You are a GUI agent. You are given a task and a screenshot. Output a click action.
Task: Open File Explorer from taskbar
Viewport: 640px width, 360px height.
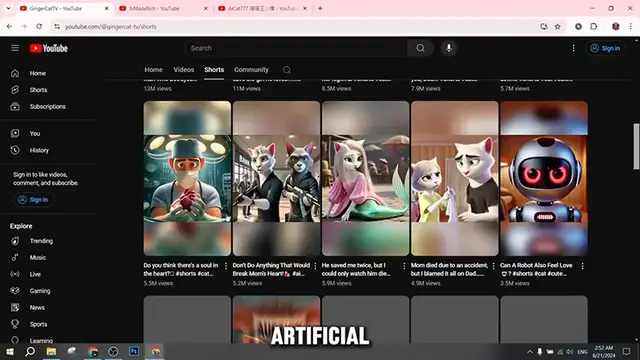pyautogui.click(x=51, y=351)
